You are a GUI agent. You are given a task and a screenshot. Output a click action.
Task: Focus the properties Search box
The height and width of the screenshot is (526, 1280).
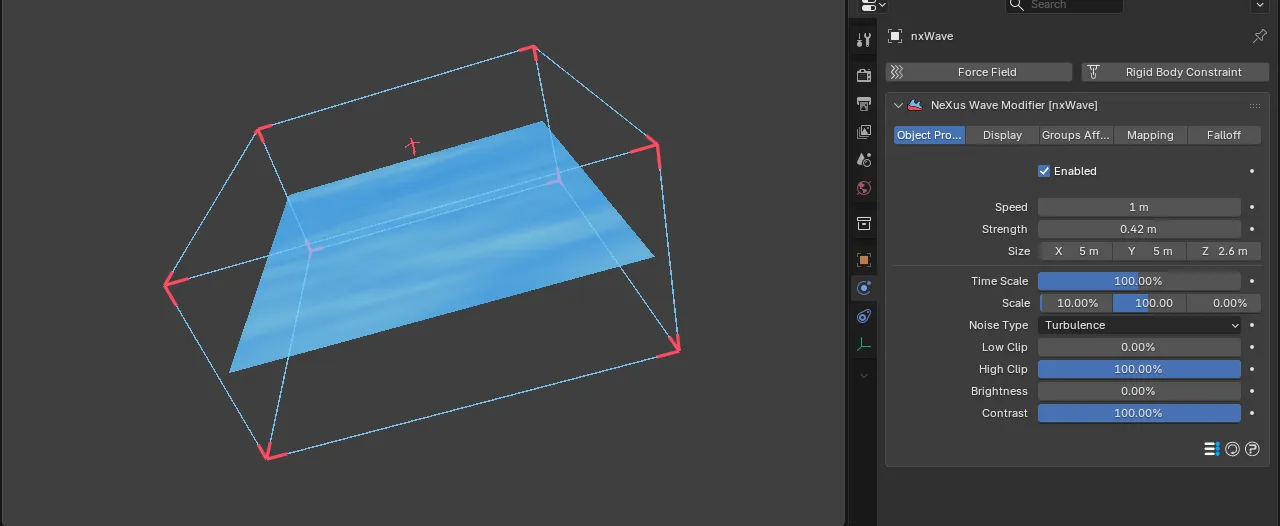click(x=1064, y=5)
